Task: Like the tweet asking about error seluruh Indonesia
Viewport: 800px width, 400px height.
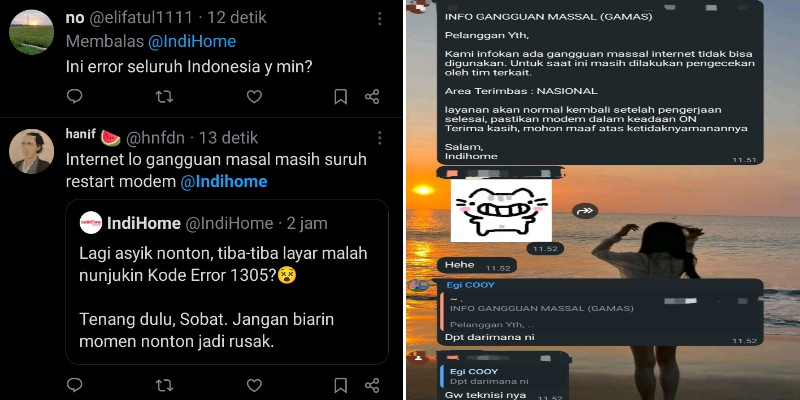Action: [254, 96]
